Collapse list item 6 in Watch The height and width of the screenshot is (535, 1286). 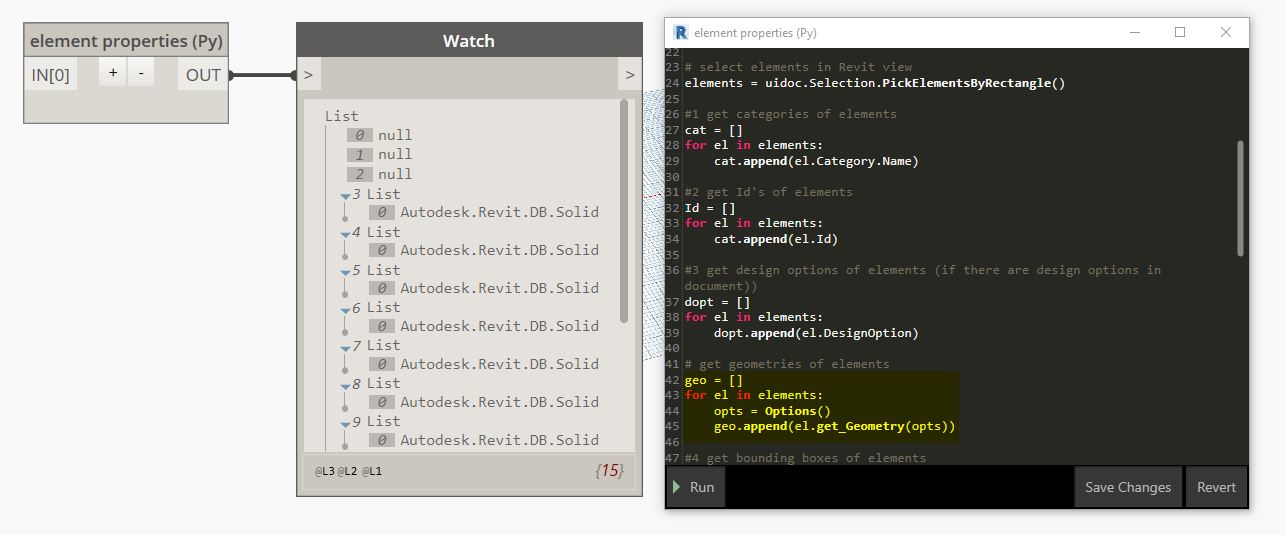coord(345,309)
